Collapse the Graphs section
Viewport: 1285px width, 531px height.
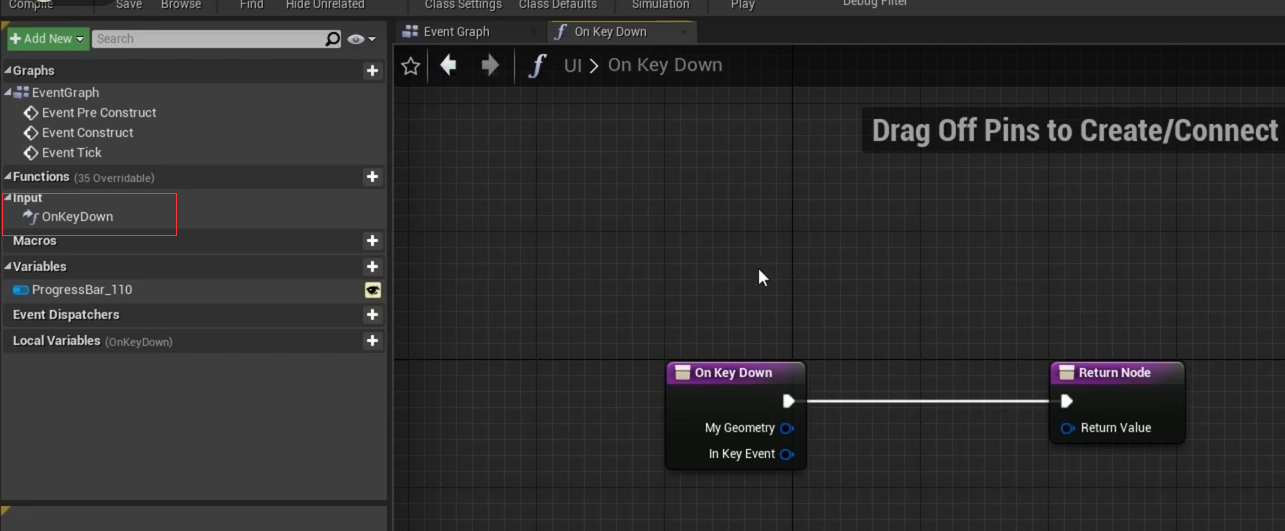(8, 71)
